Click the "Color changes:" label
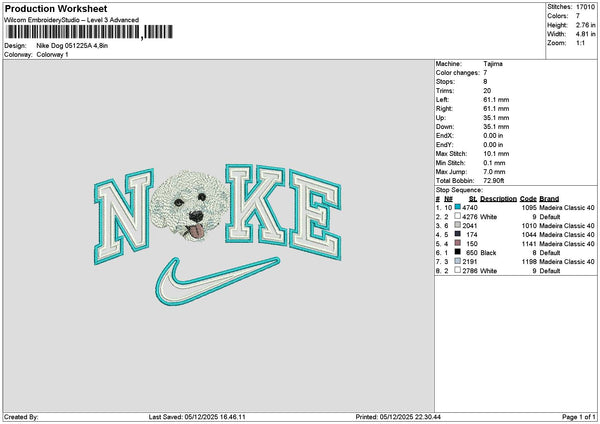Image resolution: width=600 pixels, height=424 pixels. coord(457,73)
